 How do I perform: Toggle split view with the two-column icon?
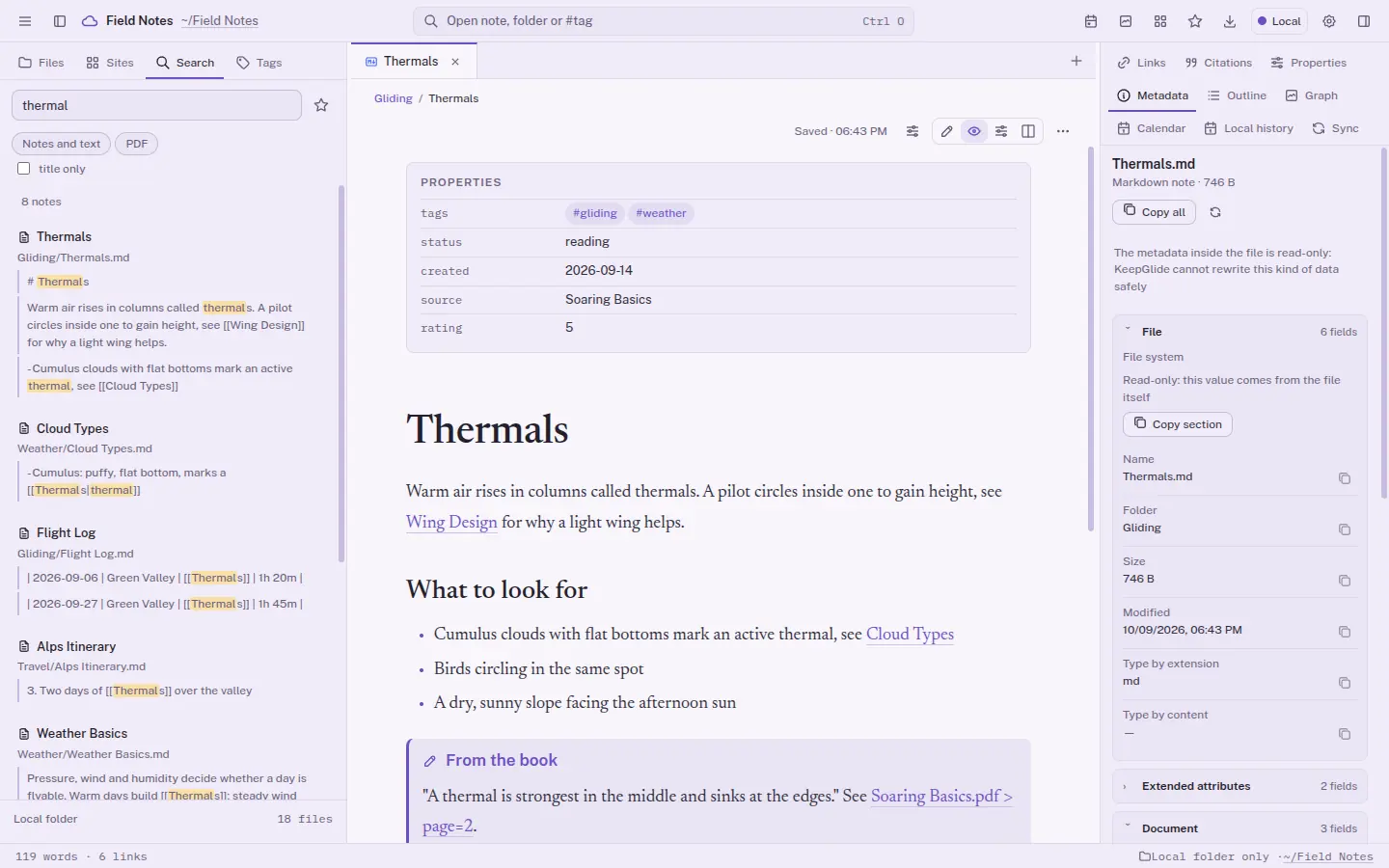pyautogui.click(x=1028, y=131)
